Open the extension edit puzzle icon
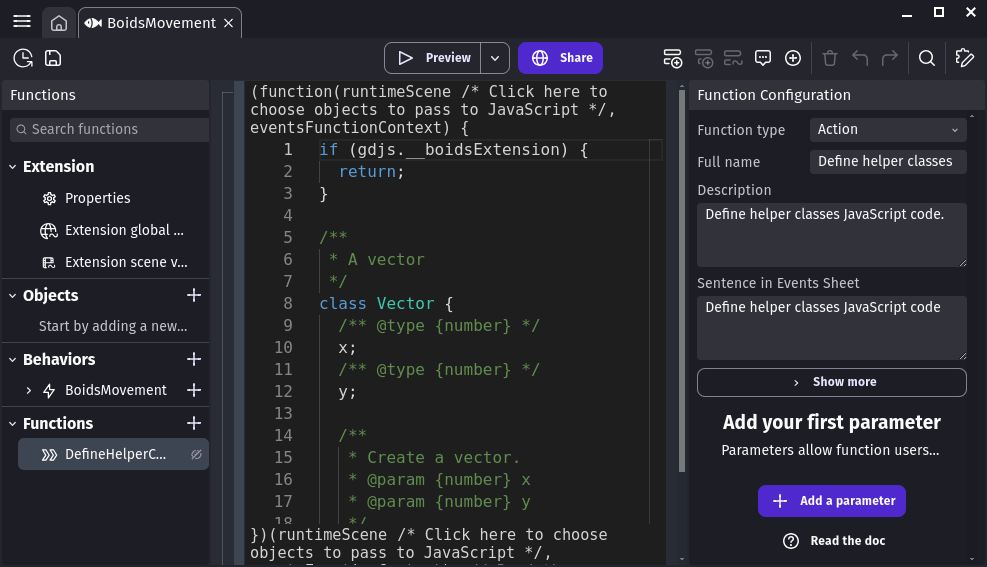 (964, 58)
